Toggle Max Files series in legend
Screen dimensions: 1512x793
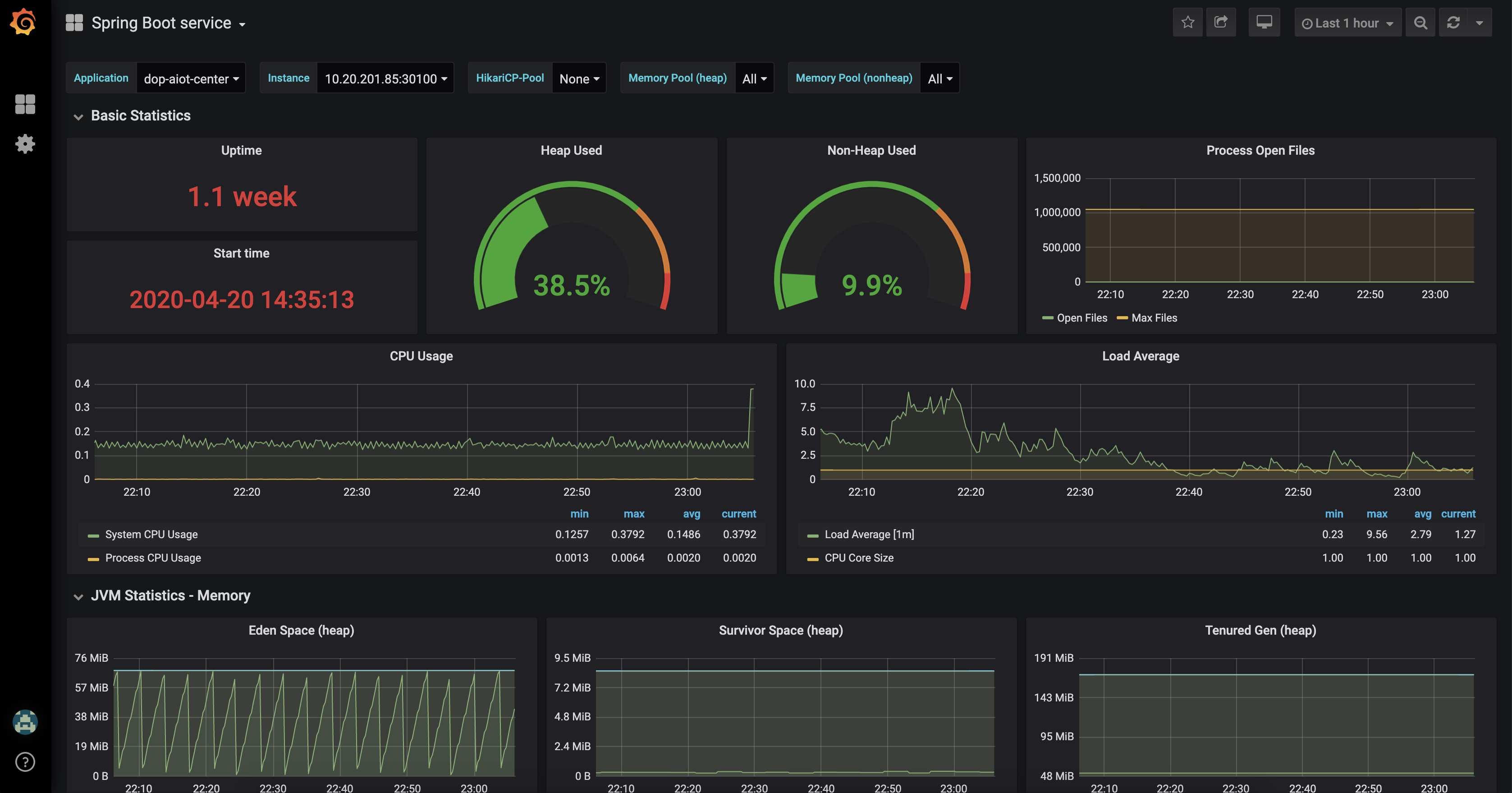tap(1154, 318)
